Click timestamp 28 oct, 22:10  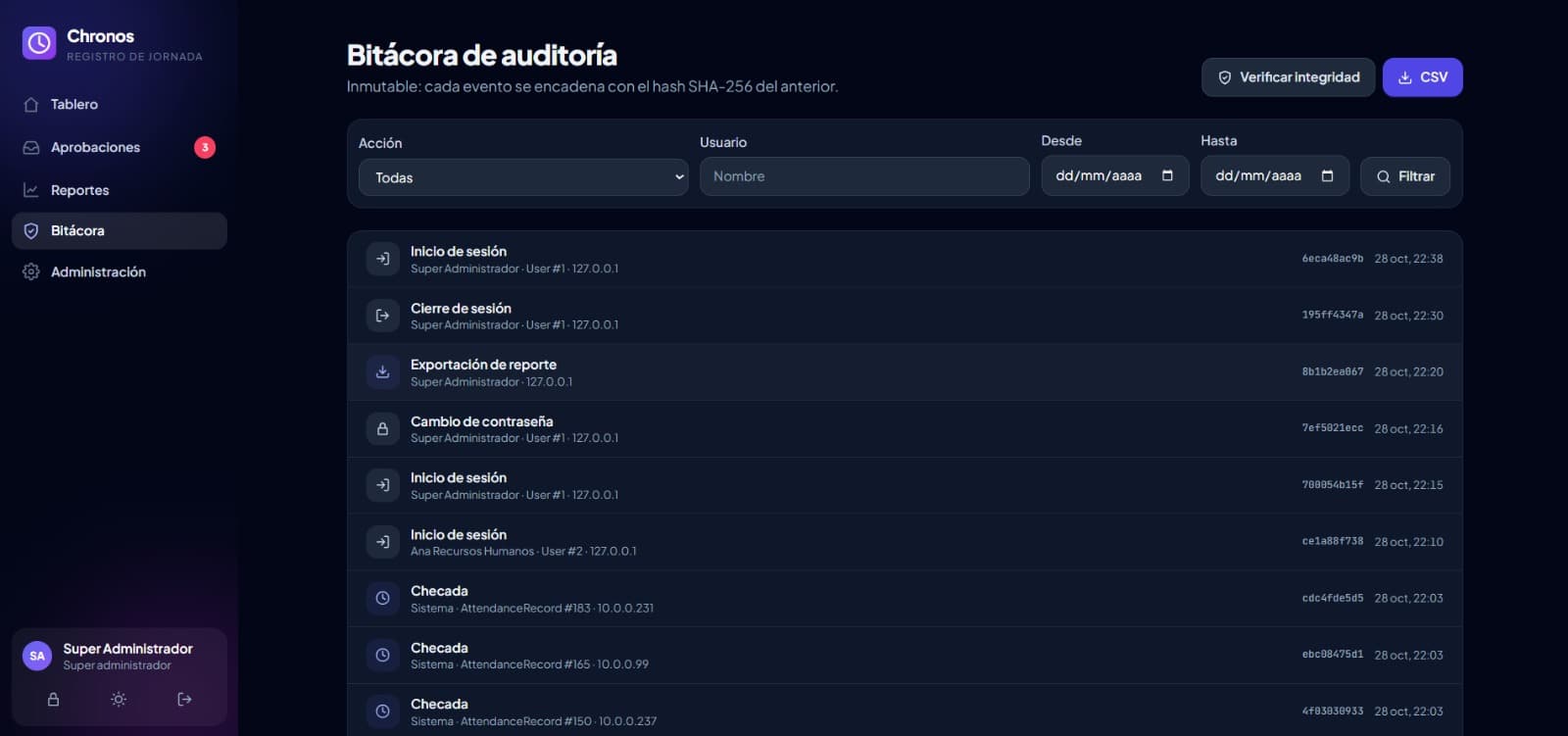pos(1408,542)
